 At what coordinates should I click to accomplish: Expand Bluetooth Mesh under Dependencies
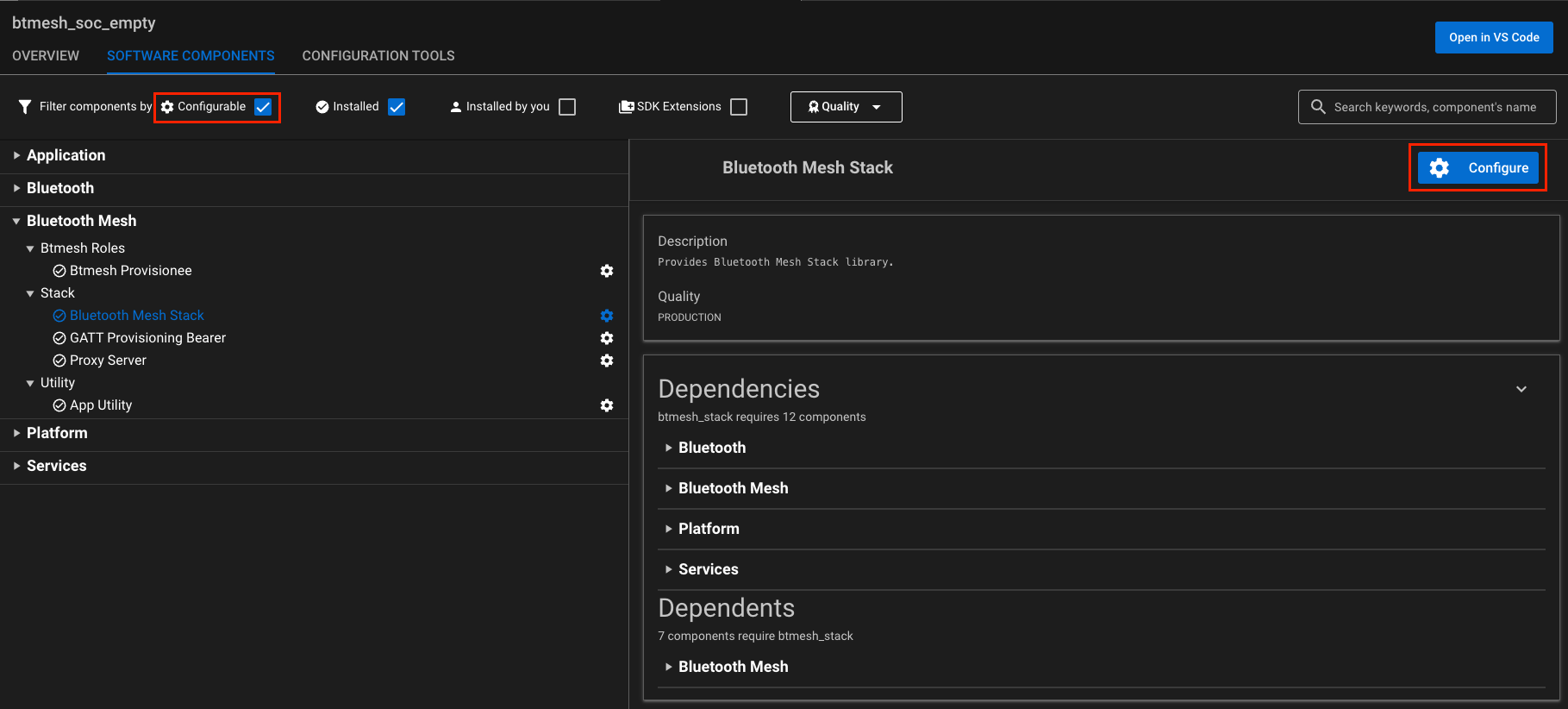pyautogui.click(x=668, y=488)
